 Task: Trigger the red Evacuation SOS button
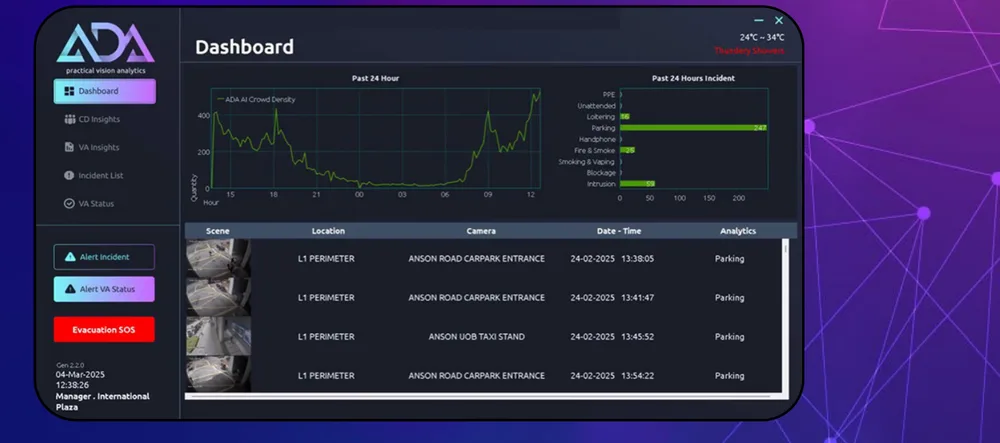tap(104, 330)
